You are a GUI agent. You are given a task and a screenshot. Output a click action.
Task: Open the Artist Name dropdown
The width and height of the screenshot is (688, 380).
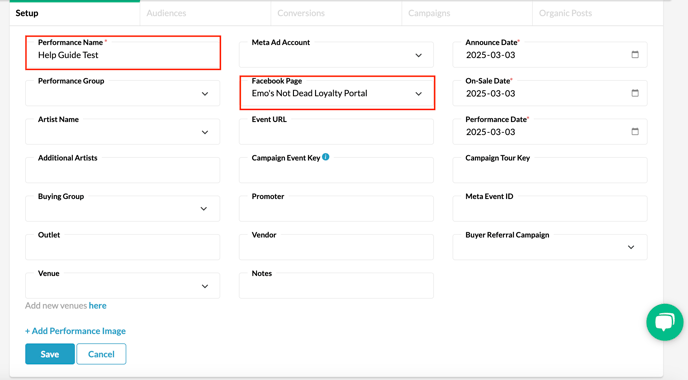point(122,132)
